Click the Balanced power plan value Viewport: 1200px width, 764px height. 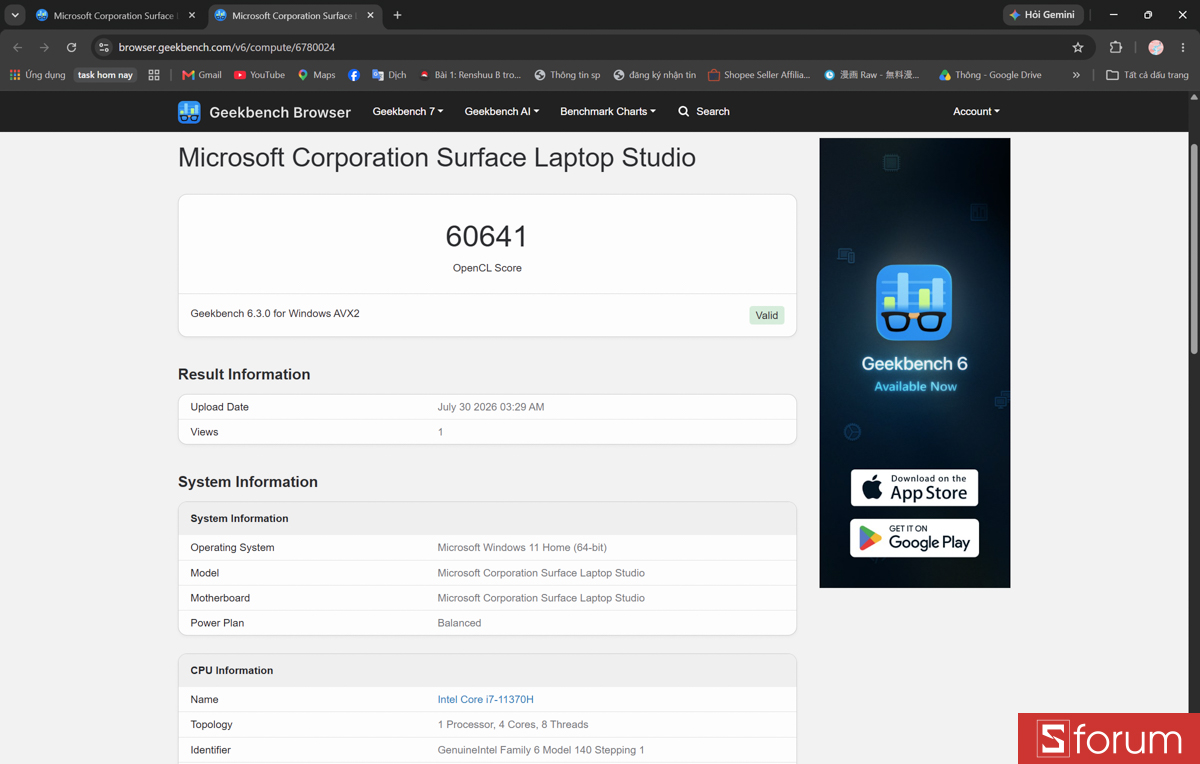click(459, 622)
